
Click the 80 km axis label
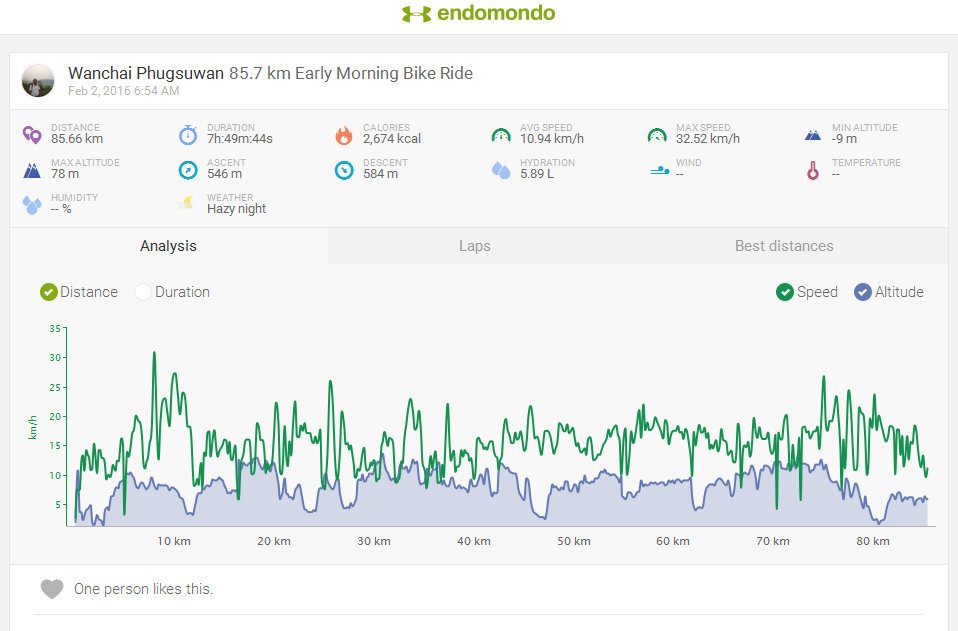click(x=872, y=541)
